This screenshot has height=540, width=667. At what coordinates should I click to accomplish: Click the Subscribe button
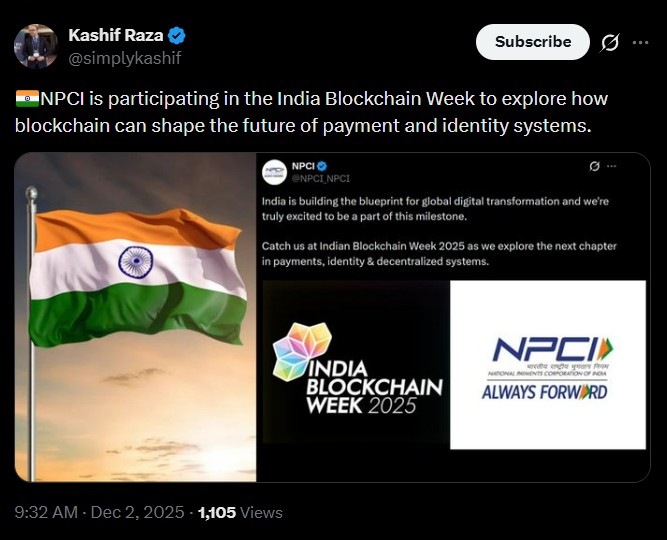[x=533, y=42]
